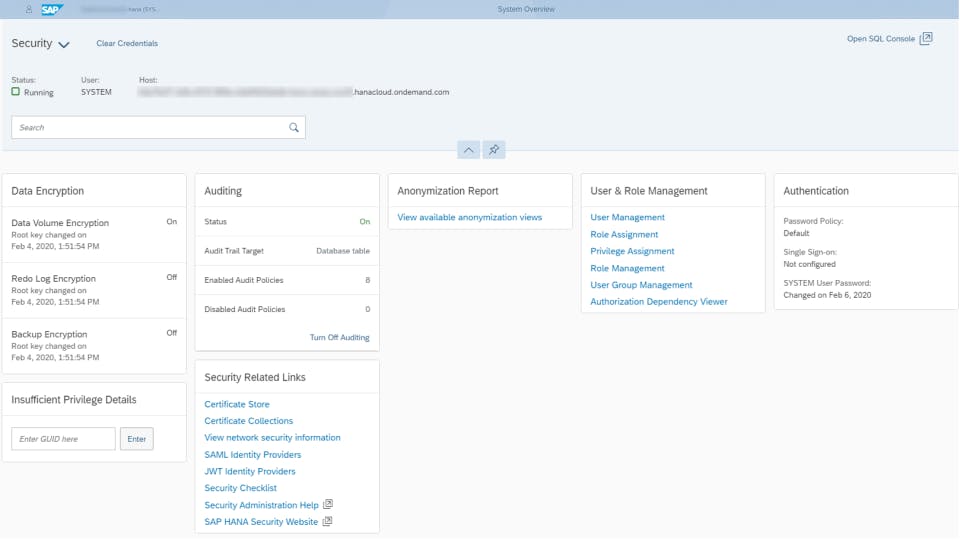Select the Redo Log Encryption row
Viewport: 960px width, 541px height.
click(94, 290)
